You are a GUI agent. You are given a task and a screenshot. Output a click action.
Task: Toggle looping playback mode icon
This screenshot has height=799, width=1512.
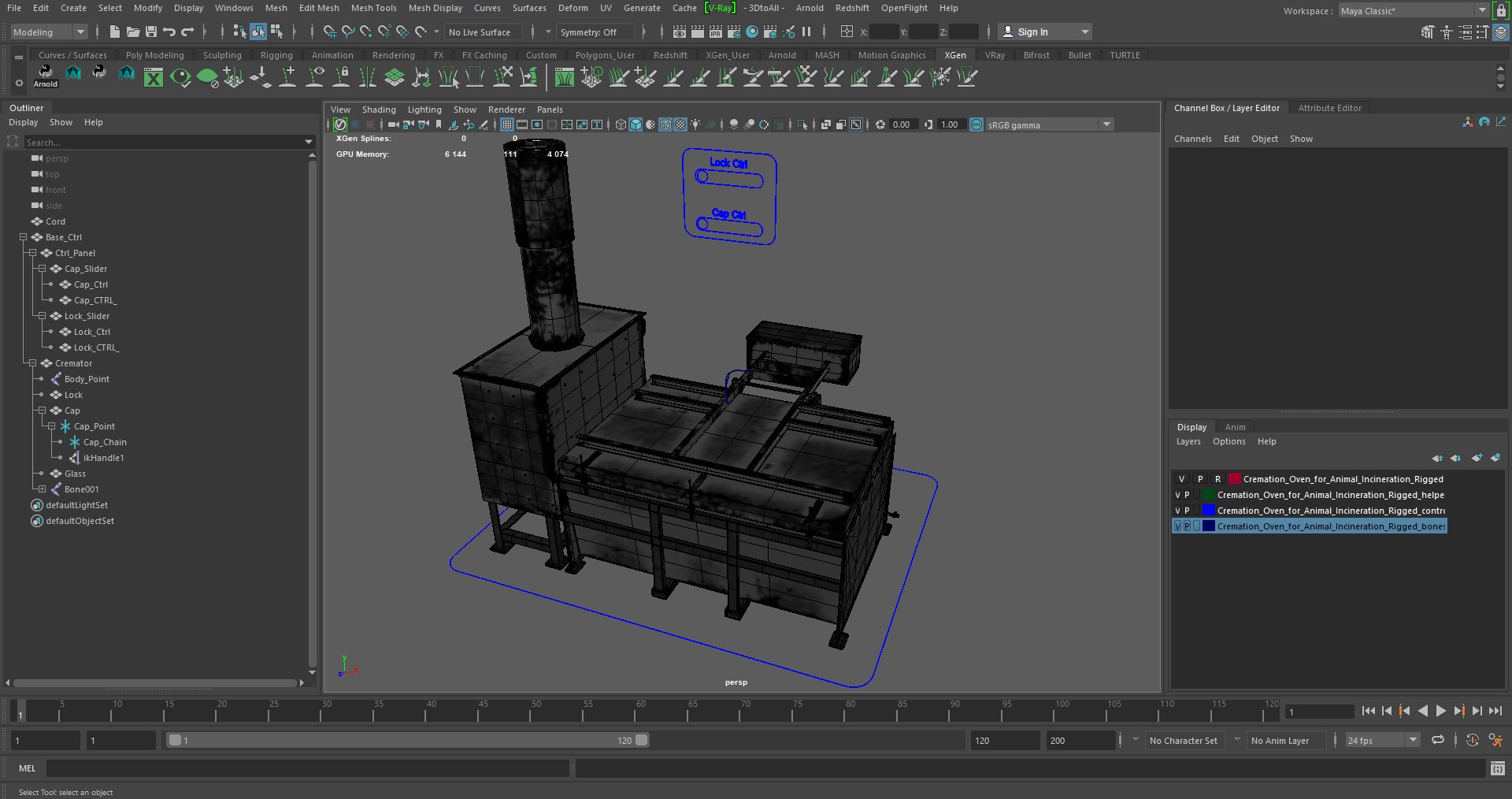(x=1438, y=740)
